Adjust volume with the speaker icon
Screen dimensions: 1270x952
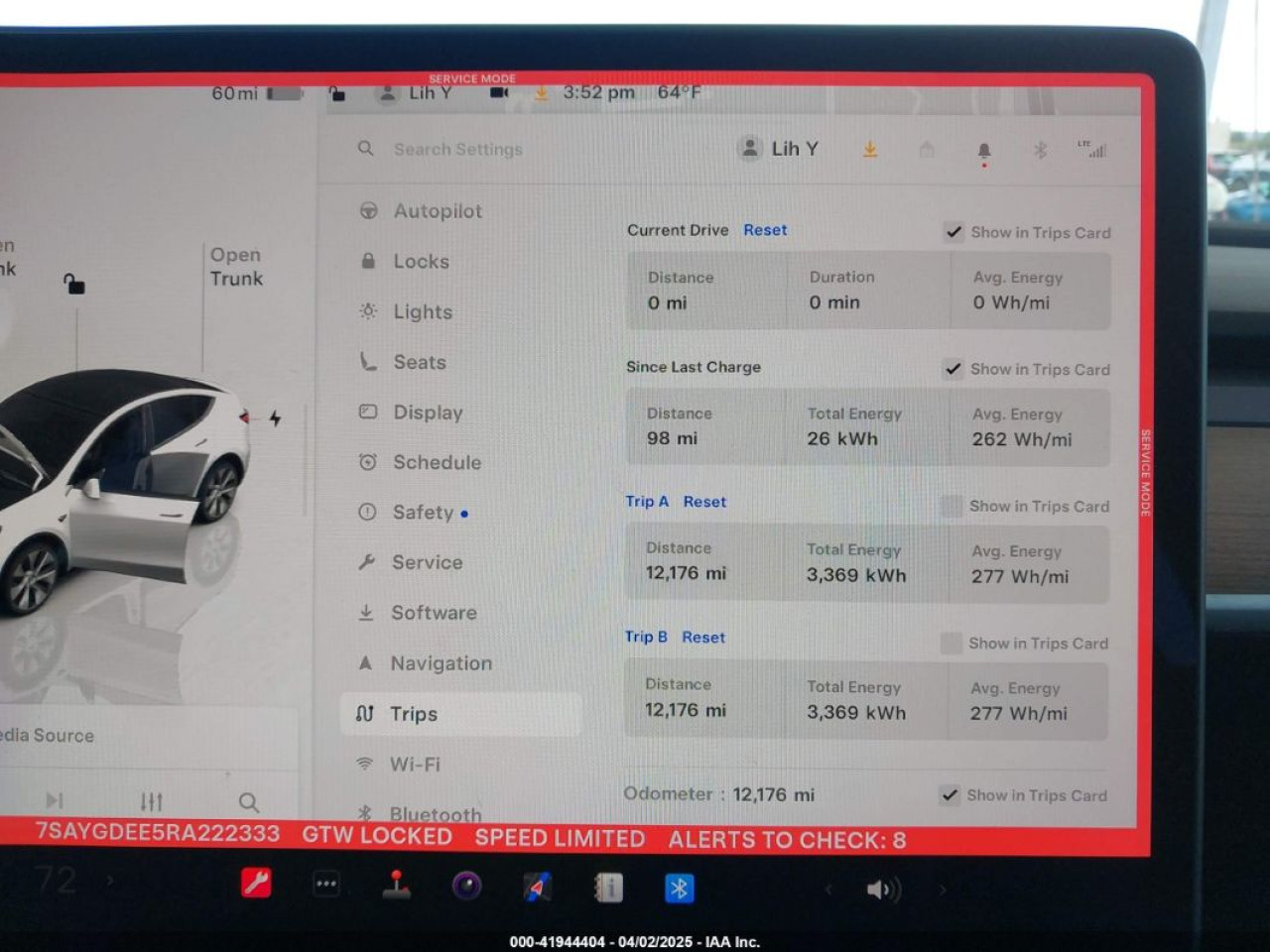tap(882, 890)
